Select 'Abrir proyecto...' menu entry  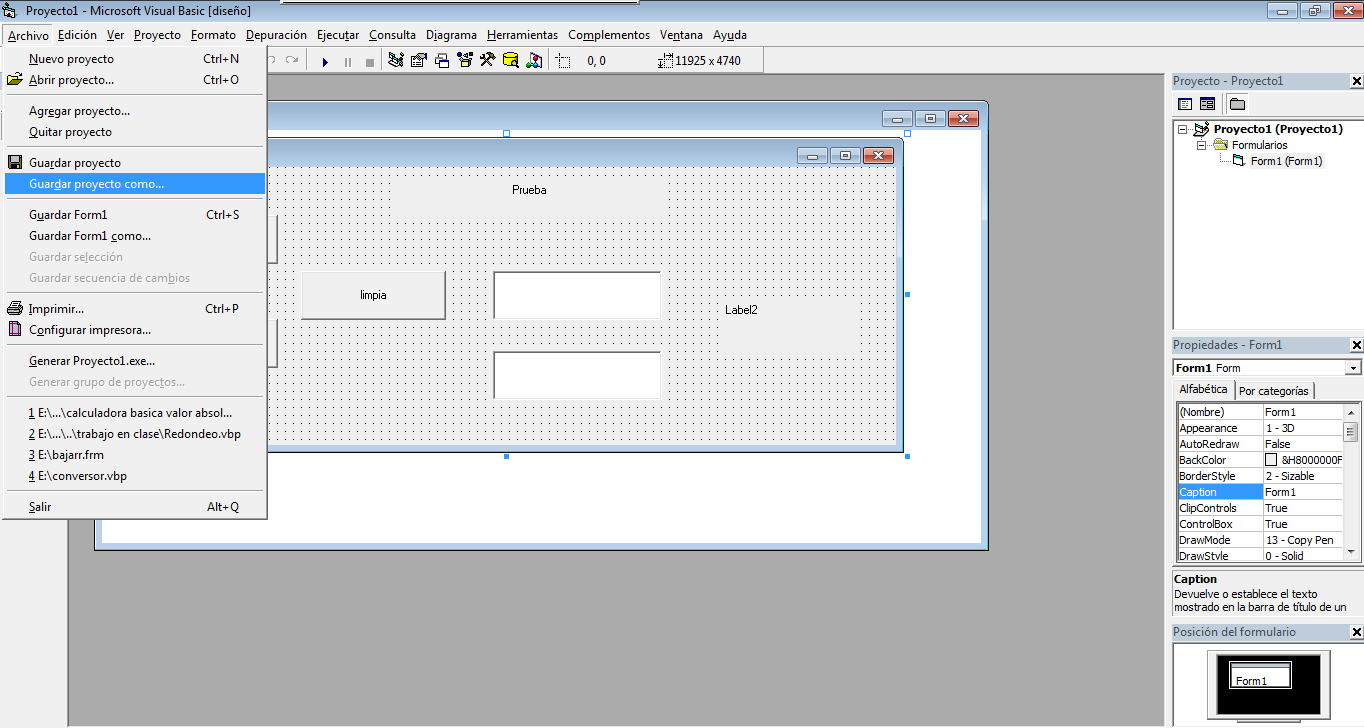(135, 80)
